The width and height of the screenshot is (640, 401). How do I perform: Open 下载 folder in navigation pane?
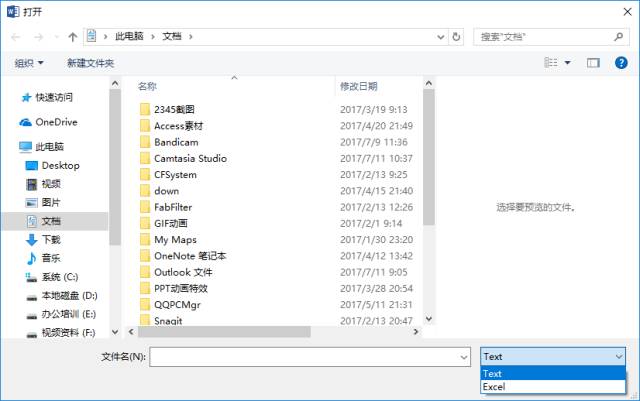pos(51,240)
